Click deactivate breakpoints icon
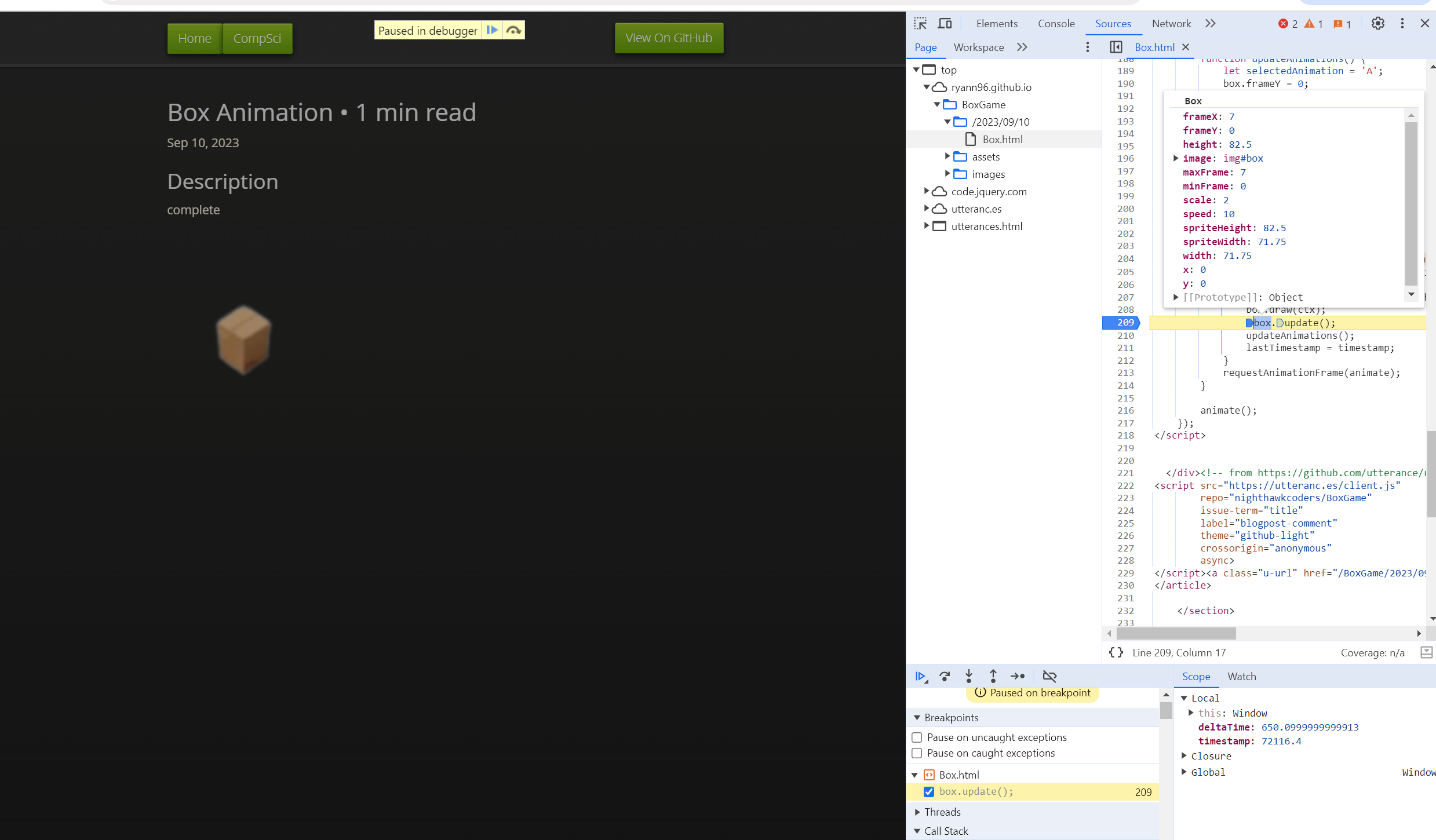Image resolution: width=1436 pixels, height=840 pixels. coord(1049,676)
